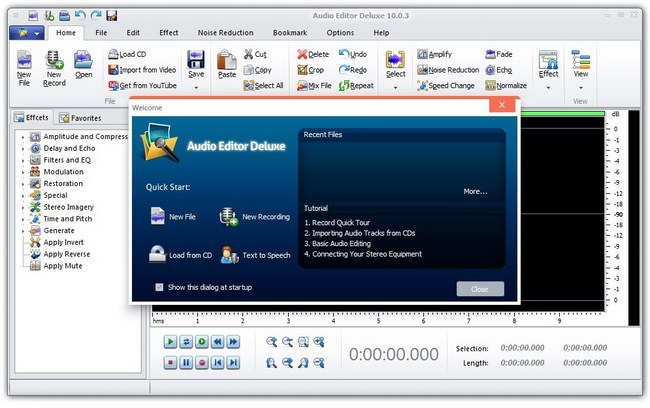Apply the Amplify effect
Viewport: 650px width, 408px height.
point(434,54)
